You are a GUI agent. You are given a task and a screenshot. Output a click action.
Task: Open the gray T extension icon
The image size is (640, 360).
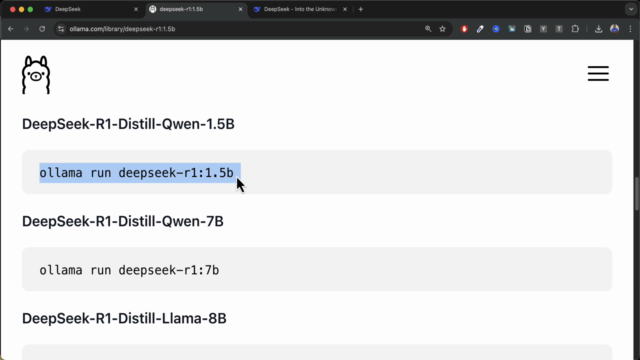coord(559,29)
